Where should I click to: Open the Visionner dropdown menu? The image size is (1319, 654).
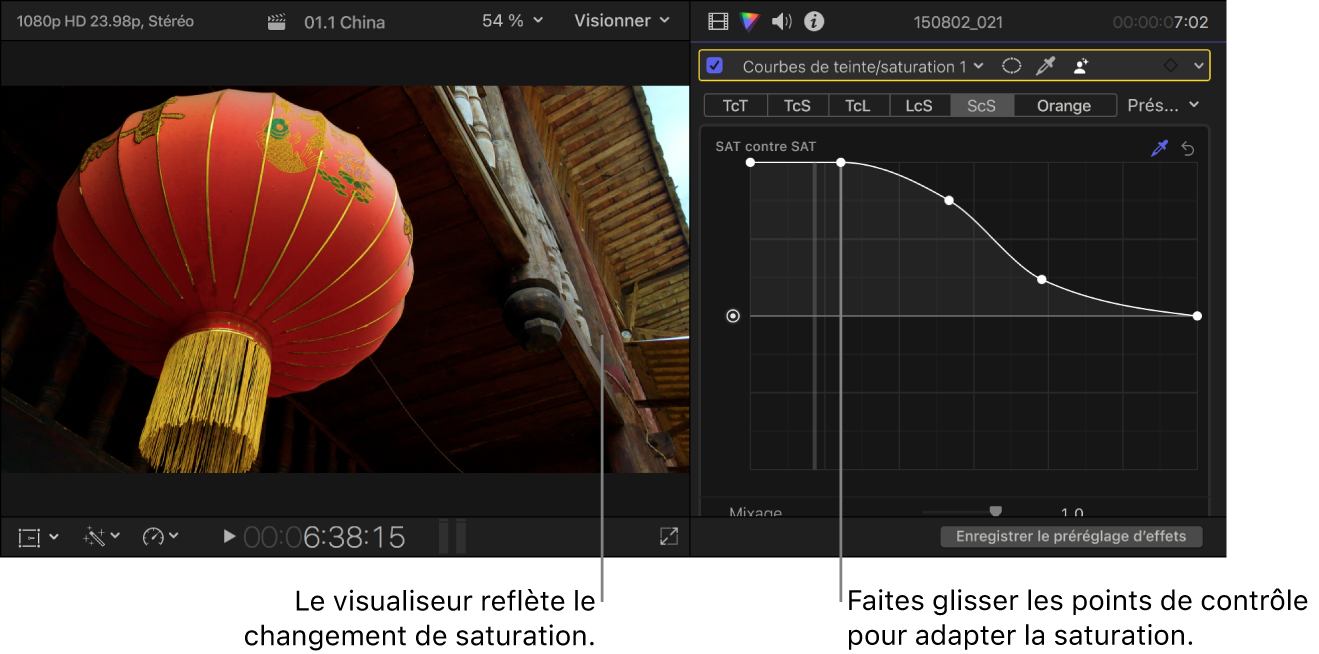(x=621, y=21)
